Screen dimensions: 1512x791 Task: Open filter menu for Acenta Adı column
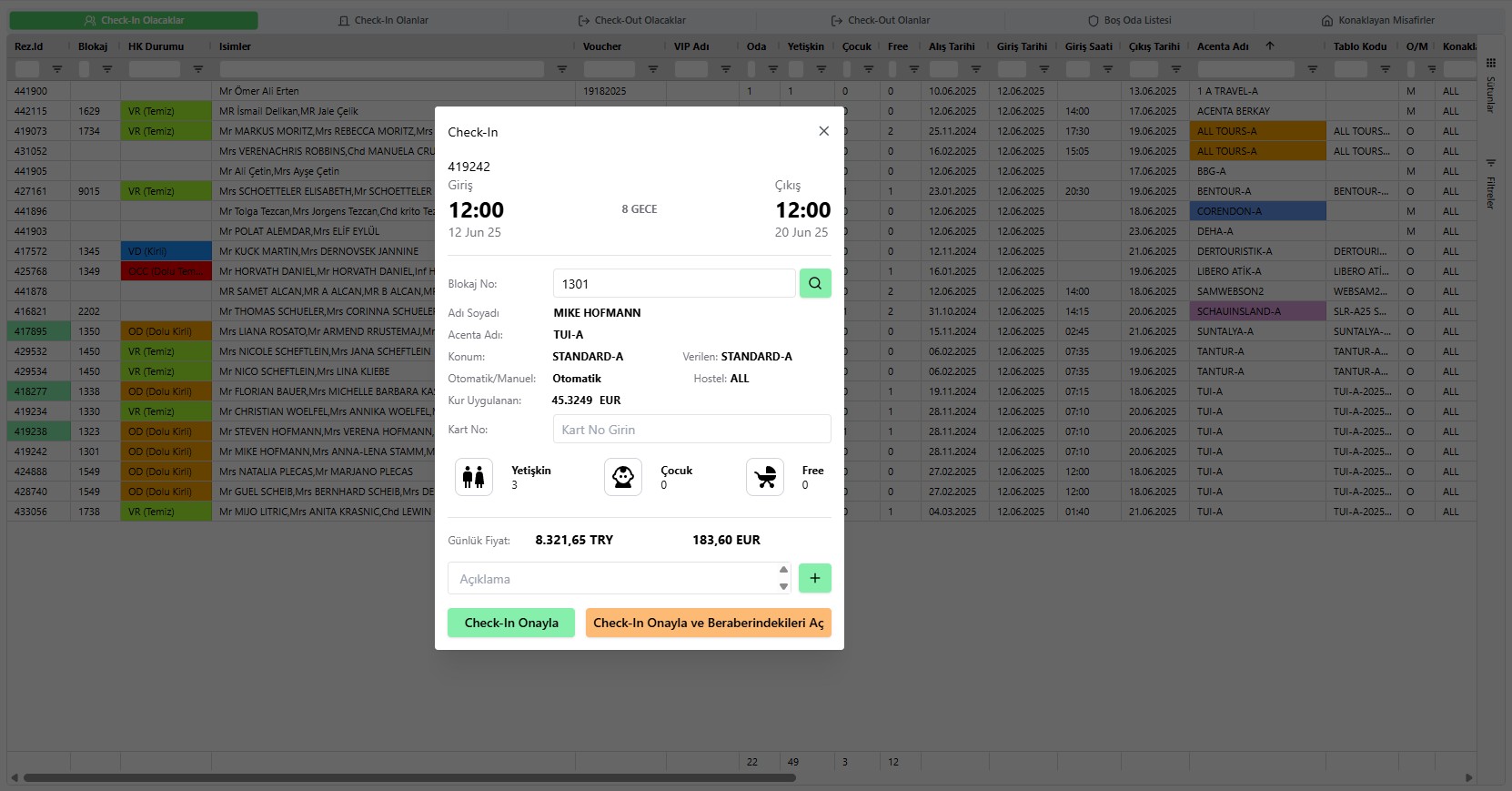pyautogui.click(x=1313, y=69)
